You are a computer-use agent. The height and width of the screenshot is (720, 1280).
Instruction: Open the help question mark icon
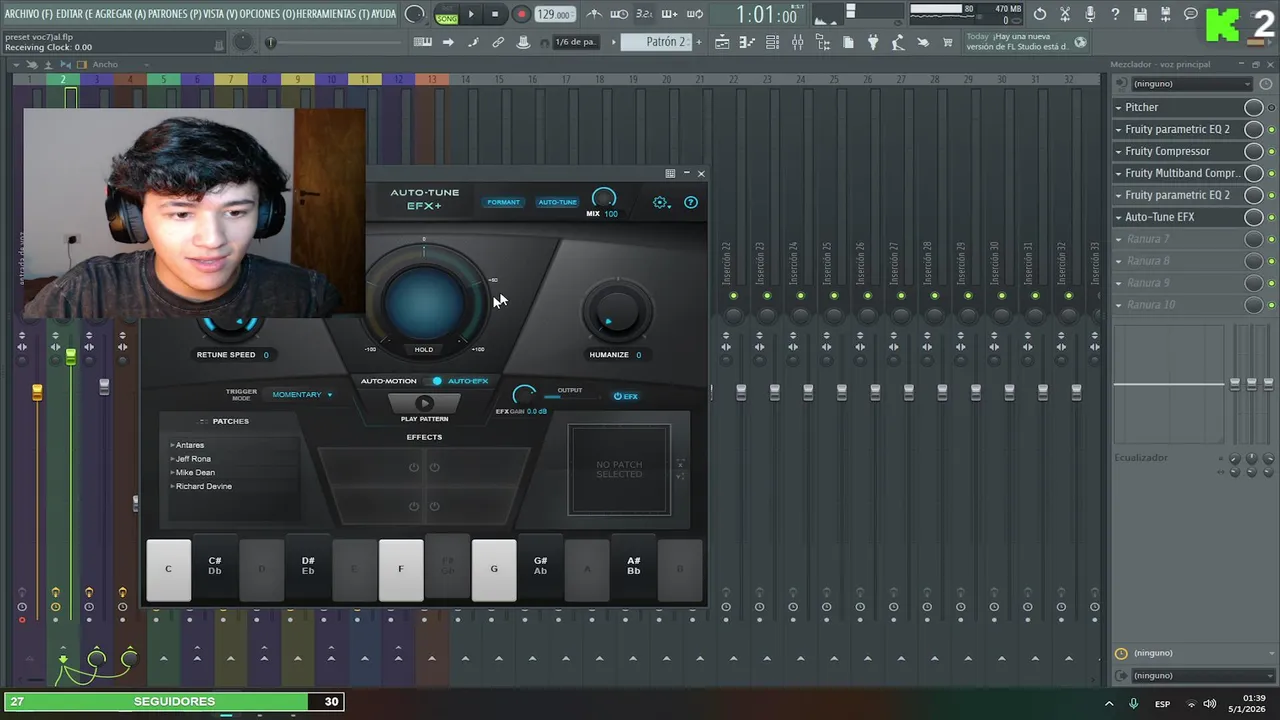[x=1115, y=14]
